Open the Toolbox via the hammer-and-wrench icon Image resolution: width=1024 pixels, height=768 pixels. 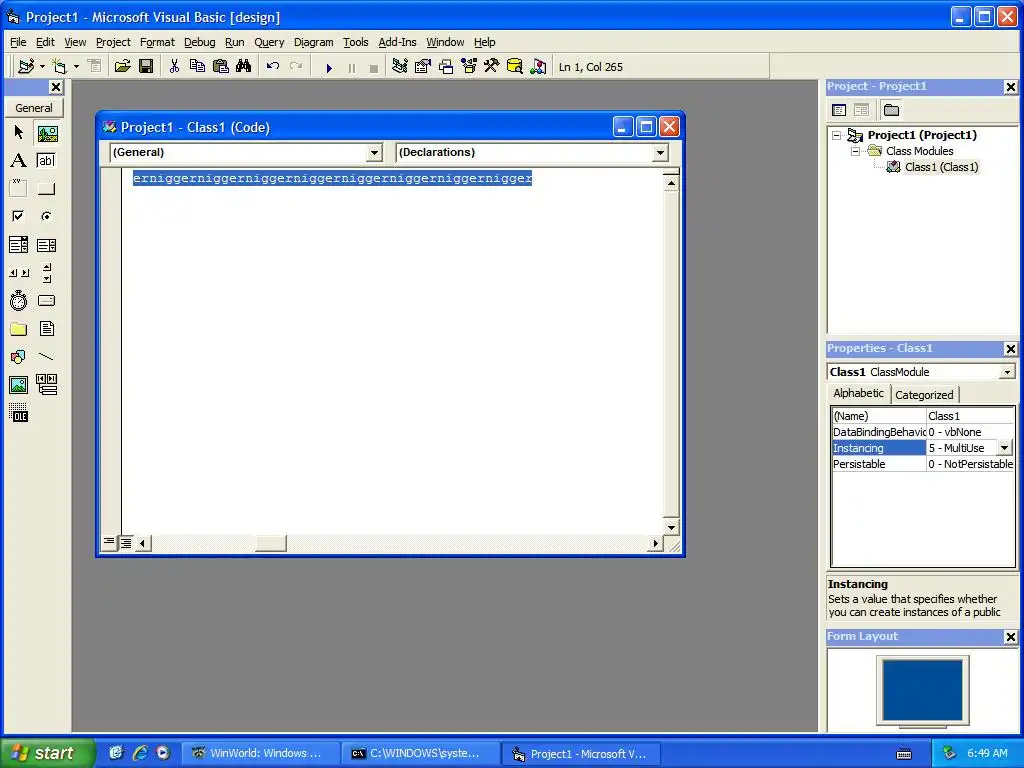click(492, 66)
